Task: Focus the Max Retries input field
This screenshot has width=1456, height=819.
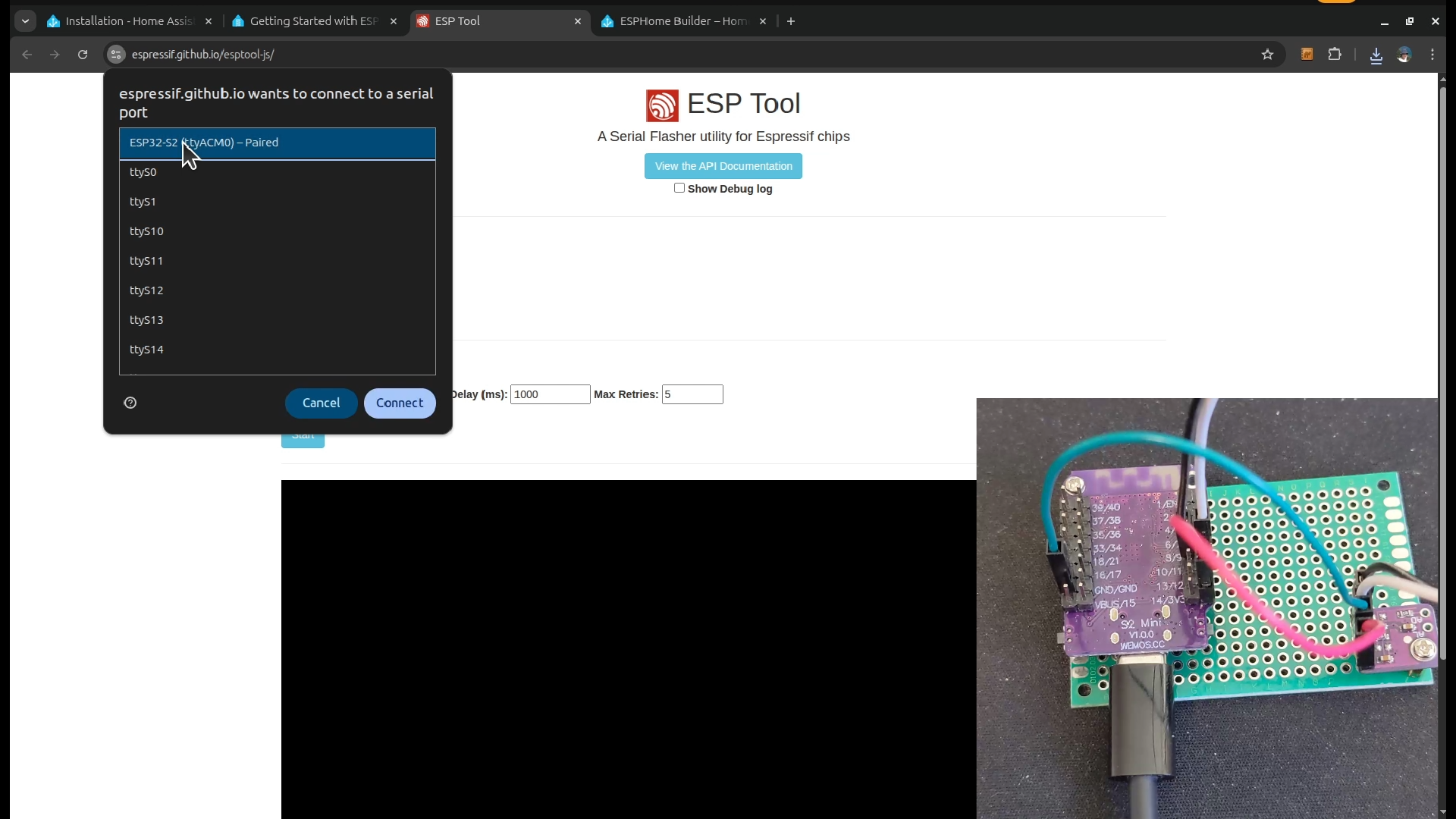Action: click(x=692, y=394)
